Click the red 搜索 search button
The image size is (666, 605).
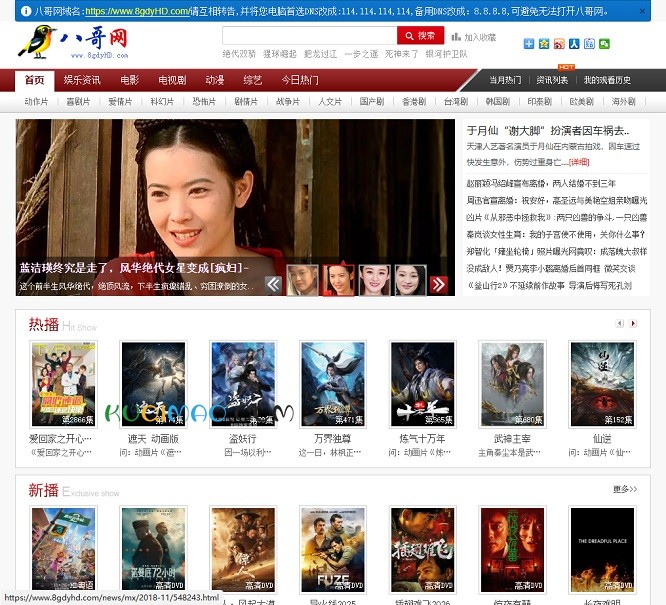(420, 35)
